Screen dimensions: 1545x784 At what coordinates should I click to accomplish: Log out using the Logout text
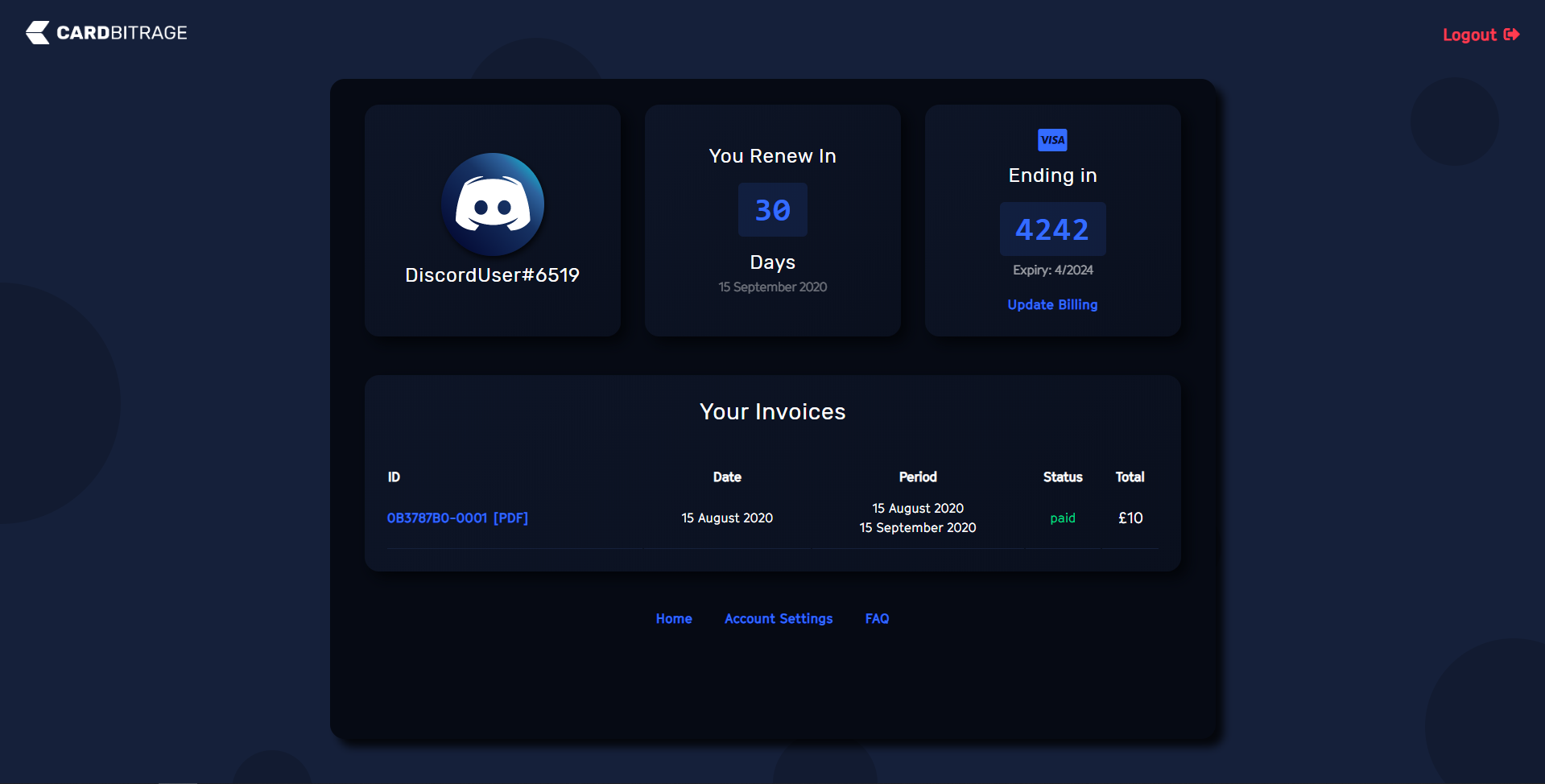click(x=1469, y=35)
